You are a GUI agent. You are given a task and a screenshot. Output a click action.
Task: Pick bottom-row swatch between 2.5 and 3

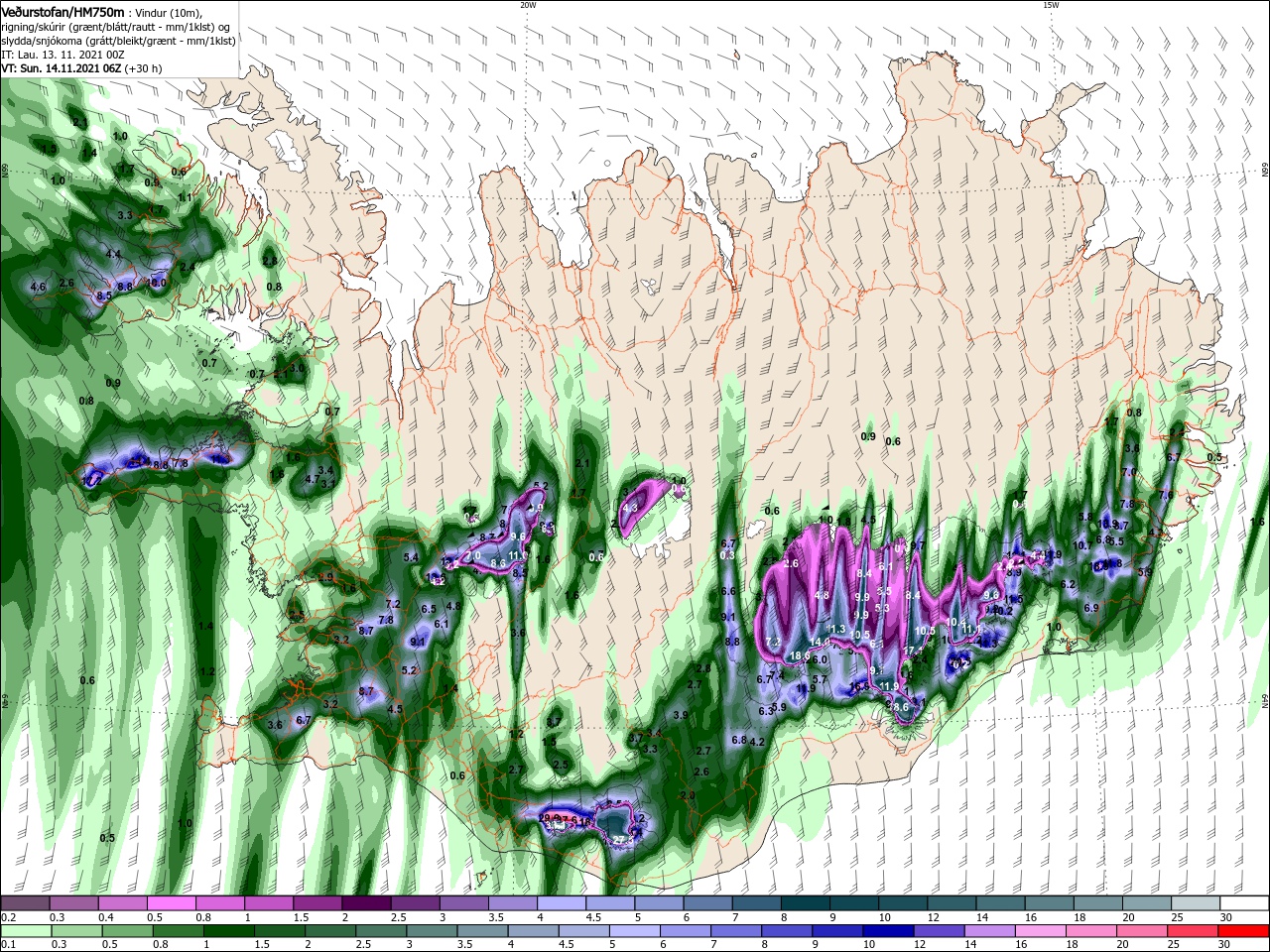pos(381,931)
